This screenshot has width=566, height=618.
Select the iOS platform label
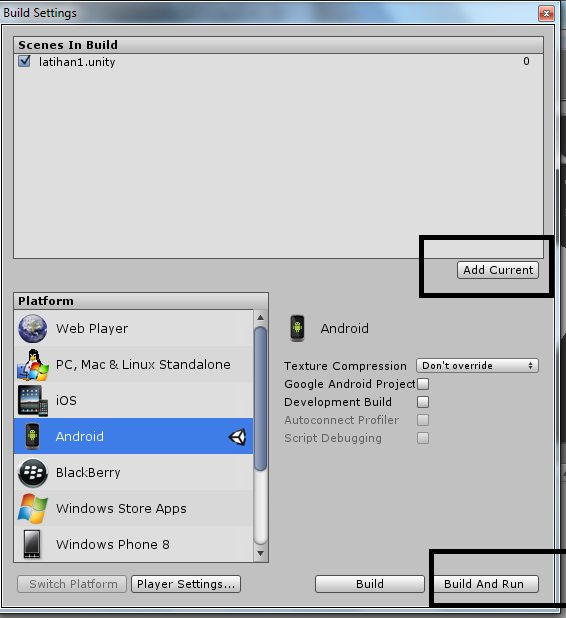coord(66,400)
